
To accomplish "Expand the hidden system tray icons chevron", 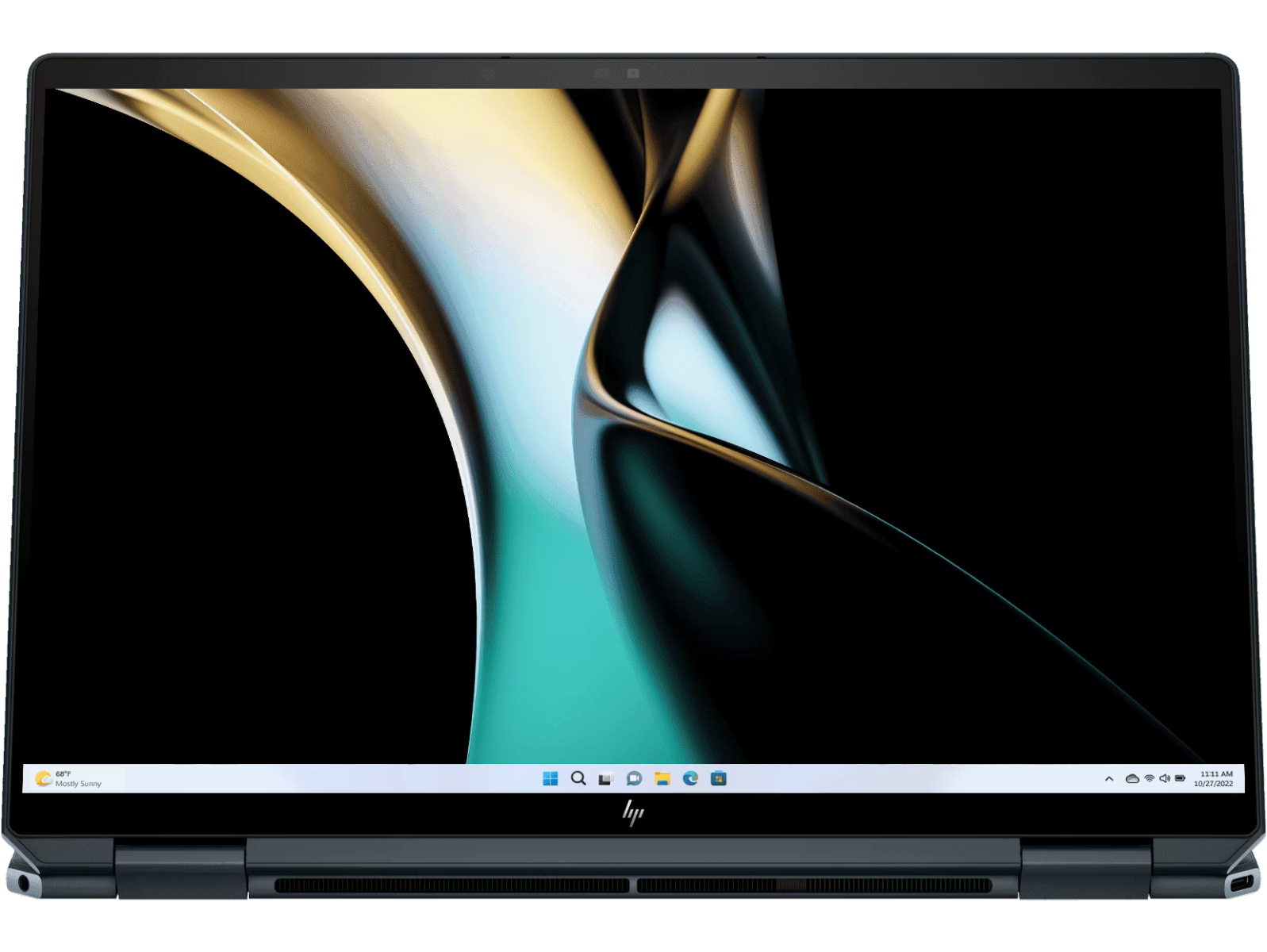I will (1109, 779).
